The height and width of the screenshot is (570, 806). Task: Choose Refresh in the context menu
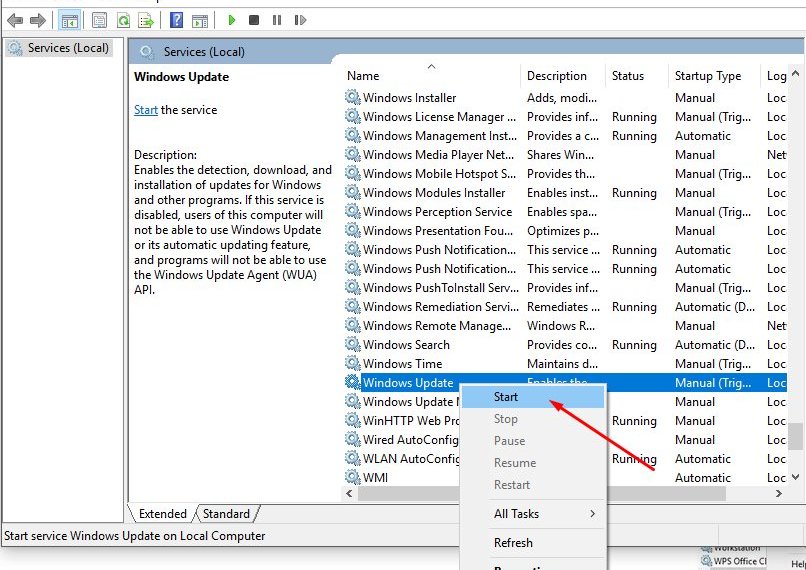[x=533, y=543]
